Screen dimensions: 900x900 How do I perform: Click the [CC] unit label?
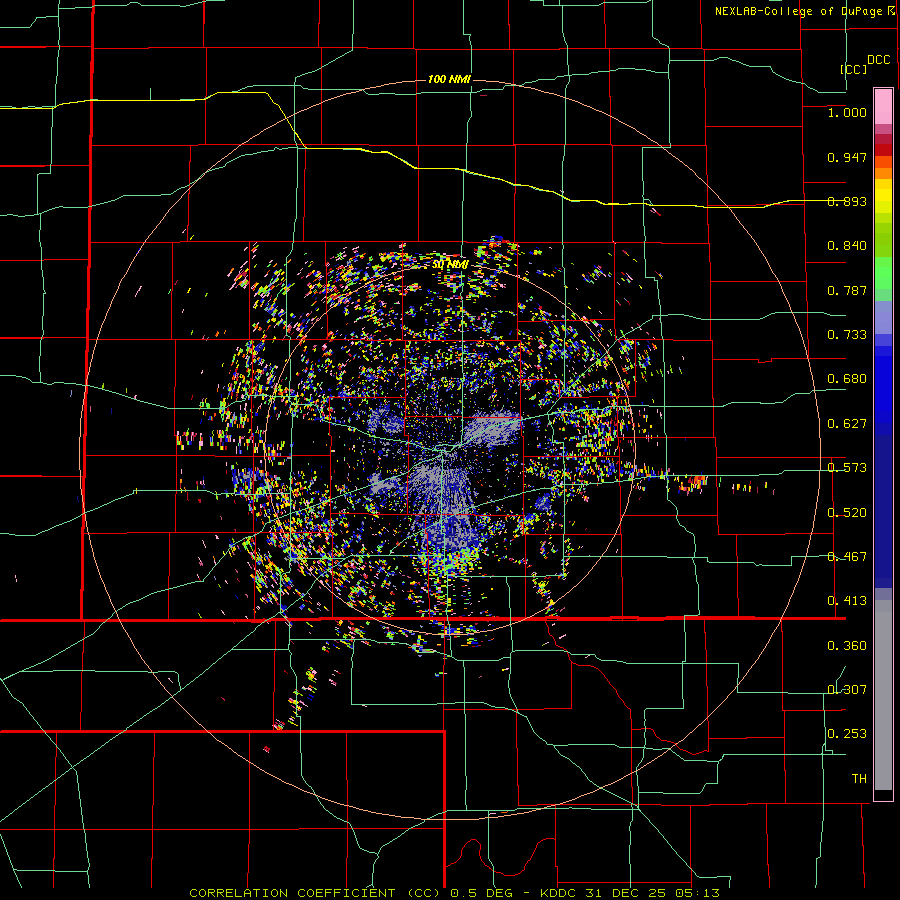(x=853, y=69)
